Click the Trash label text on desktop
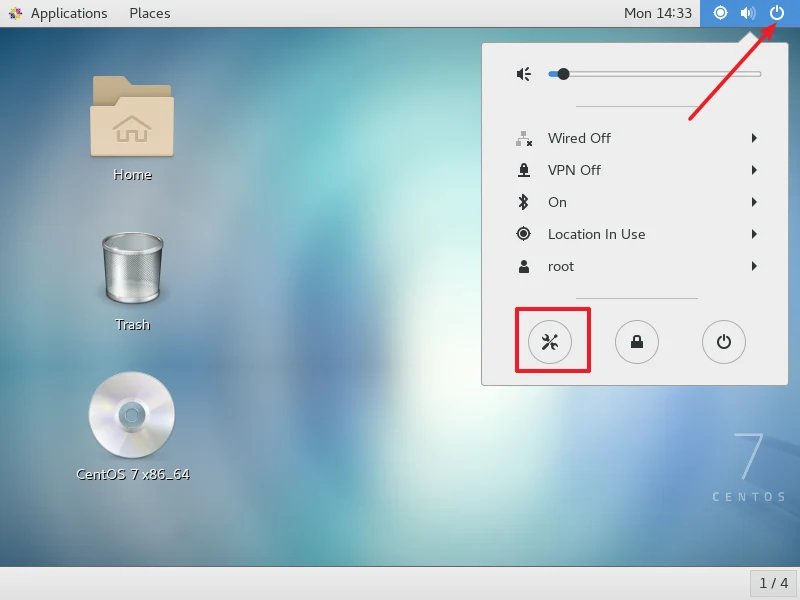 point(133,325)
